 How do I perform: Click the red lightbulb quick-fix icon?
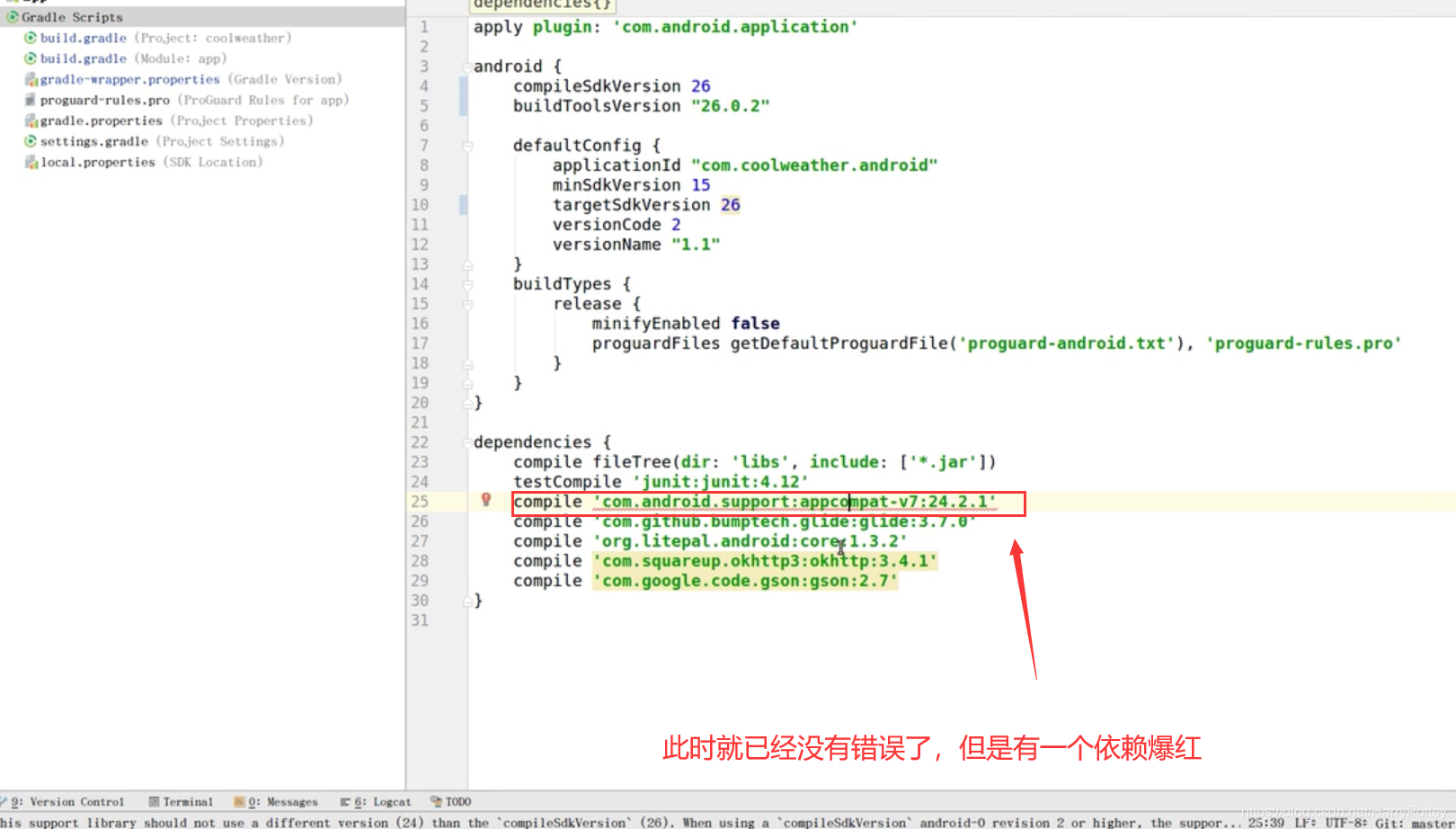tap(486, 500)
